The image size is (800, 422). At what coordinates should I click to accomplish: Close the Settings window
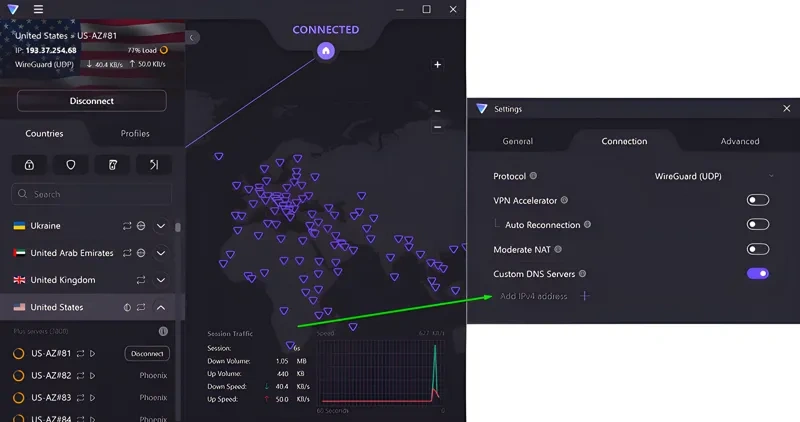(786, 108)
